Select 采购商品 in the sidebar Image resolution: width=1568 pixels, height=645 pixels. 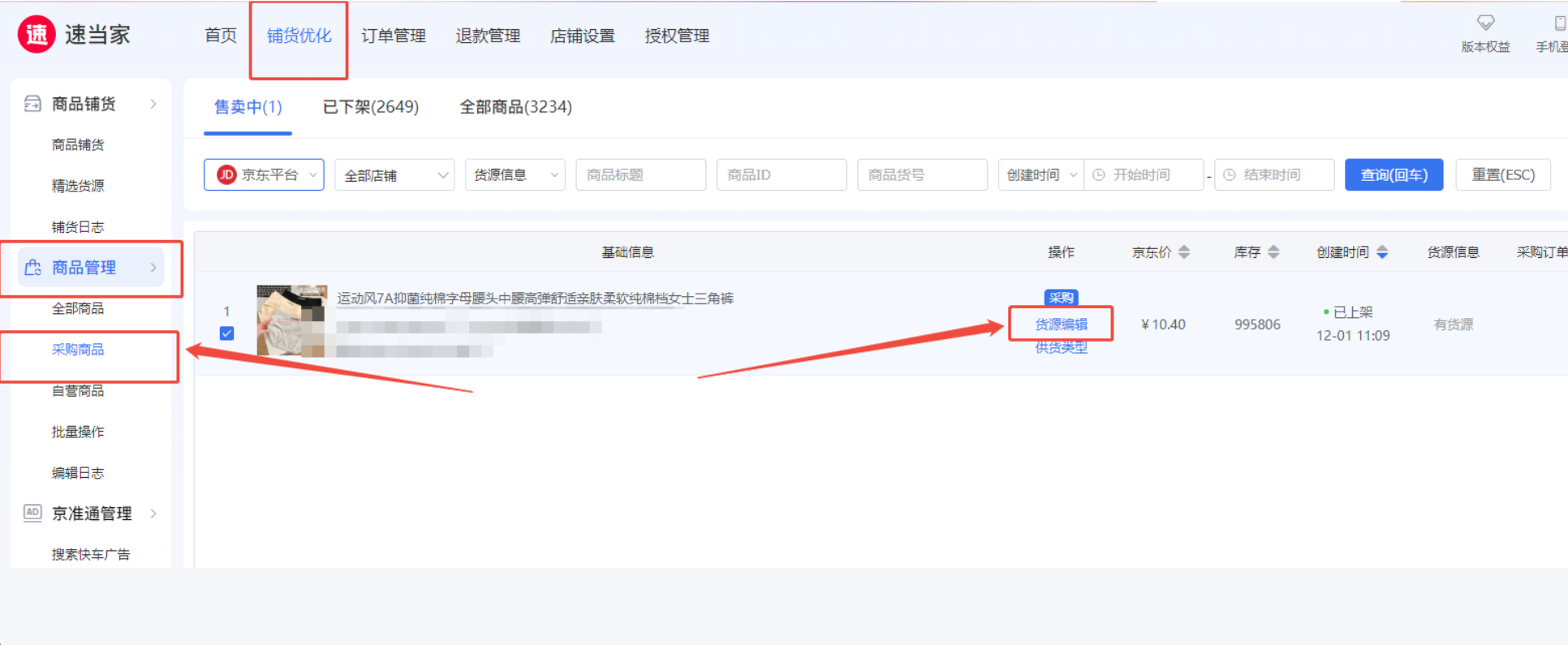(x=78, y=350)
